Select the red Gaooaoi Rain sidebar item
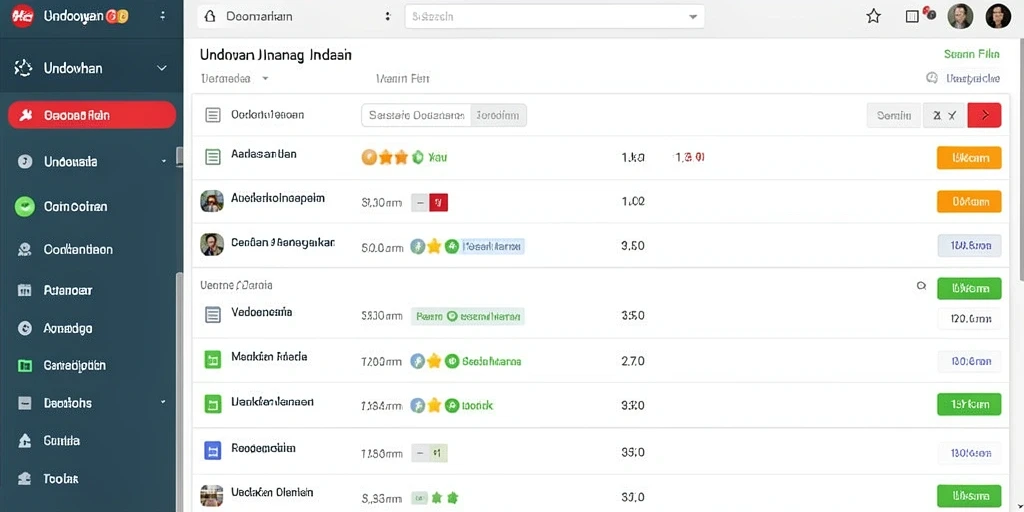1024x512 pixels. [x=91, y=116]
